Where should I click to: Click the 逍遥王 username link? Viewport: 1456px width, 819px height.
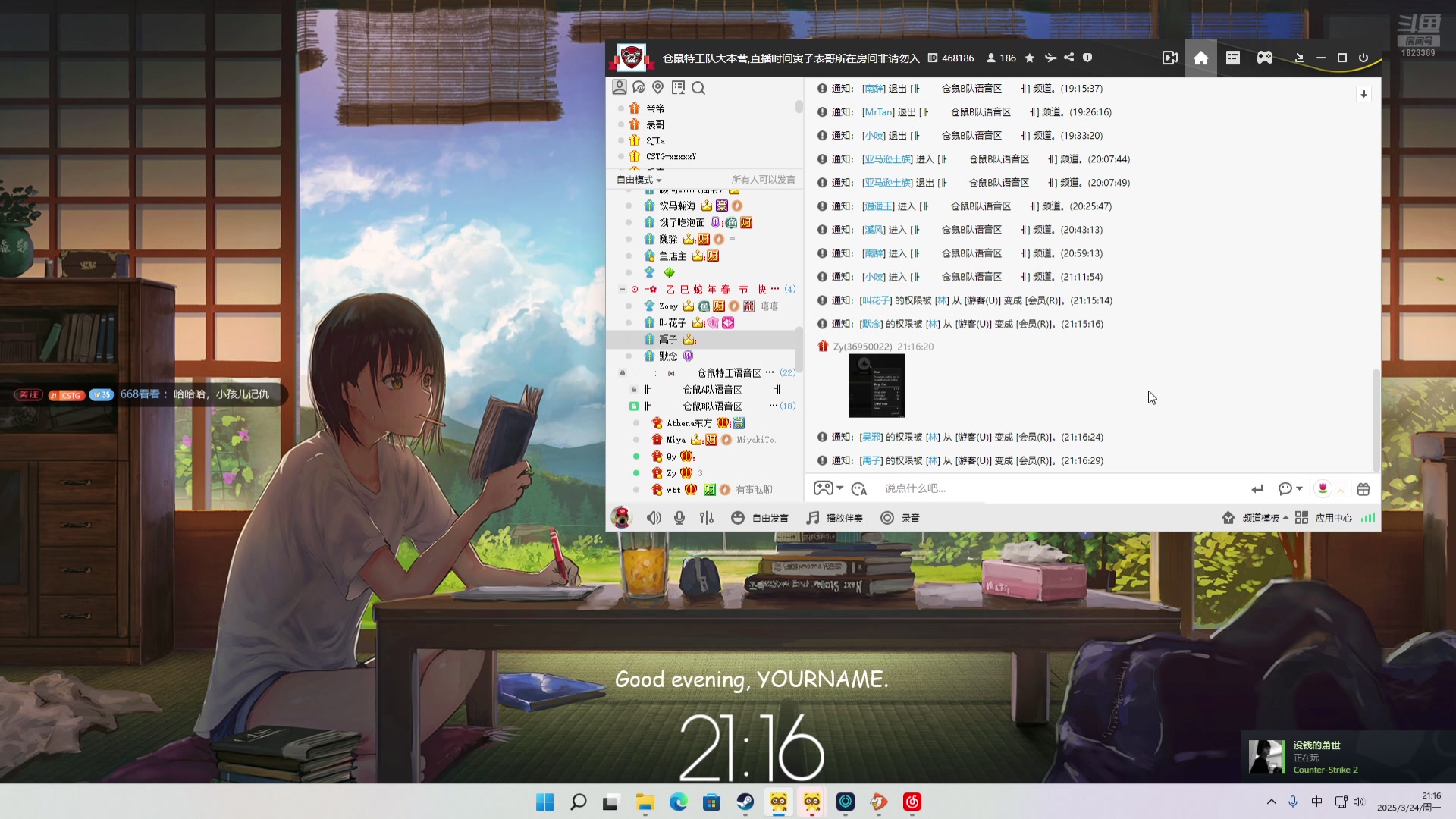pos(878,206)
